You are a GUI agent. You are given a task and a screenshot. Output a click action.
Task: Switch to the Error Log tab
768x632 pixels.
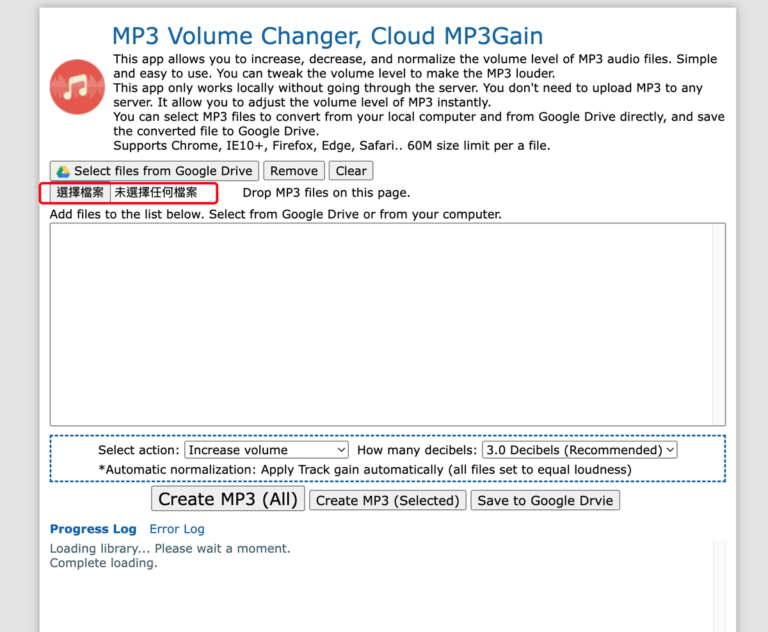point(177,529)
